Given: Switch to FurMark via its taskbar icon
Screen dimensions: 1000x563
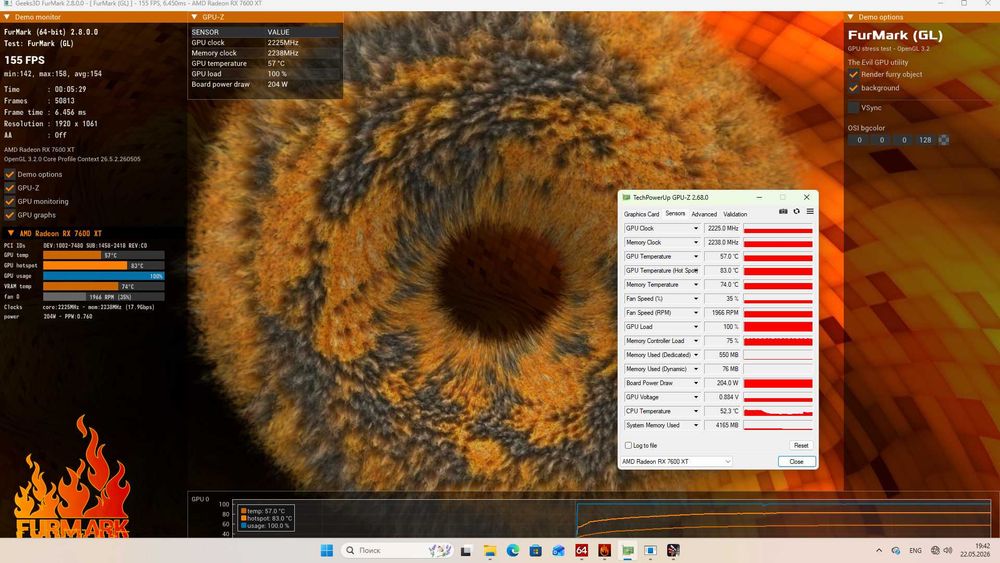Looking at the screenshot, I should 605,550.
